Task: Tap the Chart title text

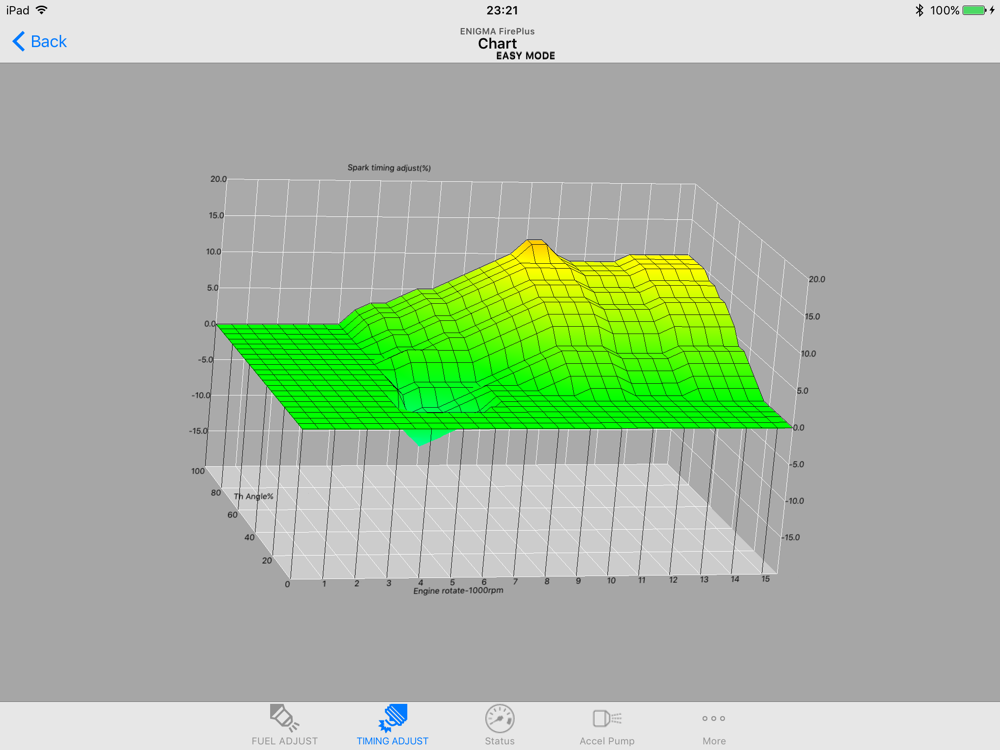Action: click(497, 43)
